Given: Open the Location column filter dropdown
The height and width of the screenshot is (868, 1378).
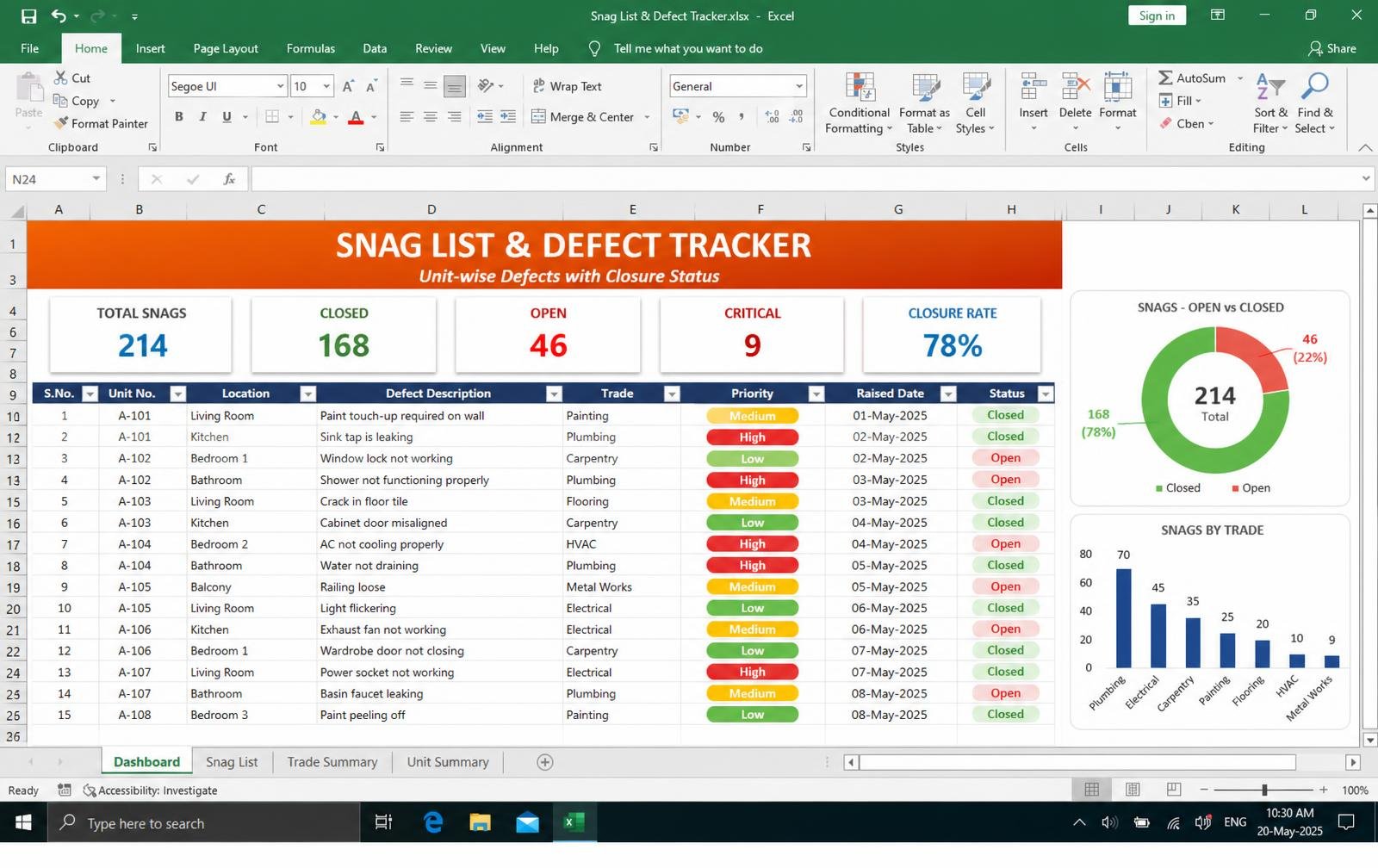Looking at the screenshot, I should pos(307,394).
